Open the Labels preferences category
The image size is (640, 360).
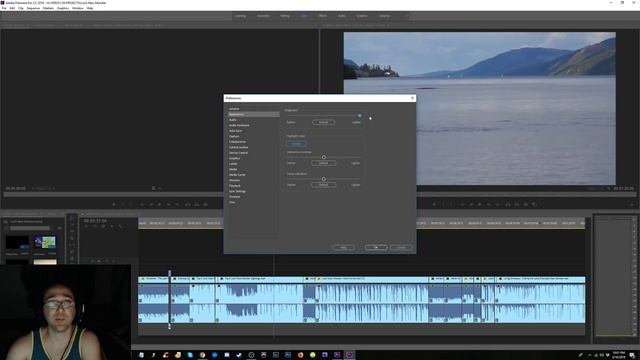(x=233, y=164)
